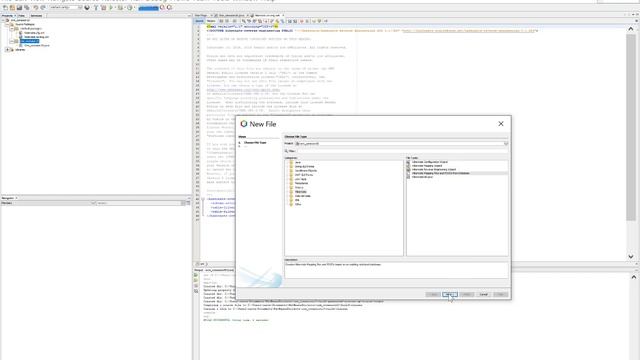Click the Debug Project toolbar icon

120,7
